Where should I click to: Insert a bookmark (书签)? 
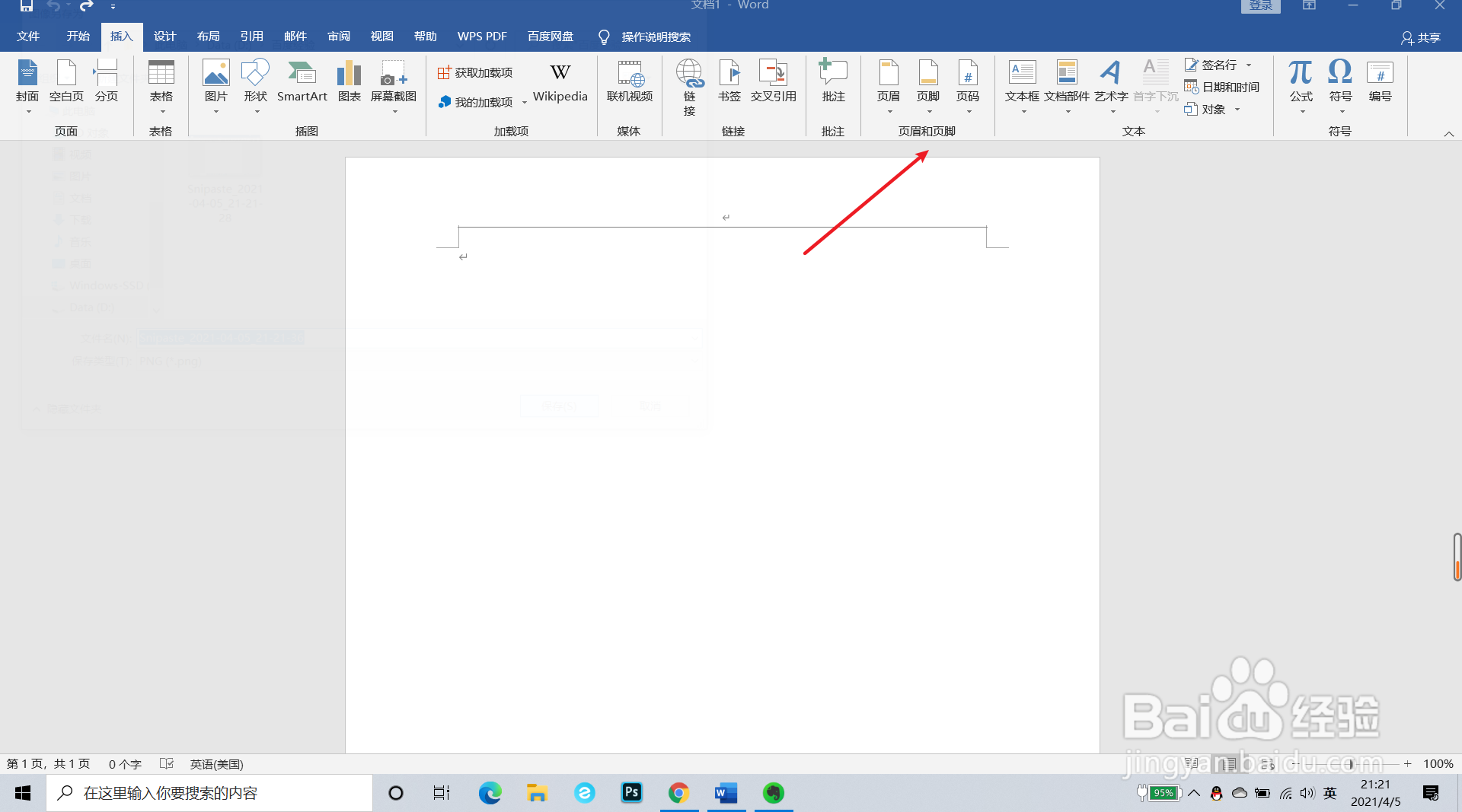(x=729, y=81)
